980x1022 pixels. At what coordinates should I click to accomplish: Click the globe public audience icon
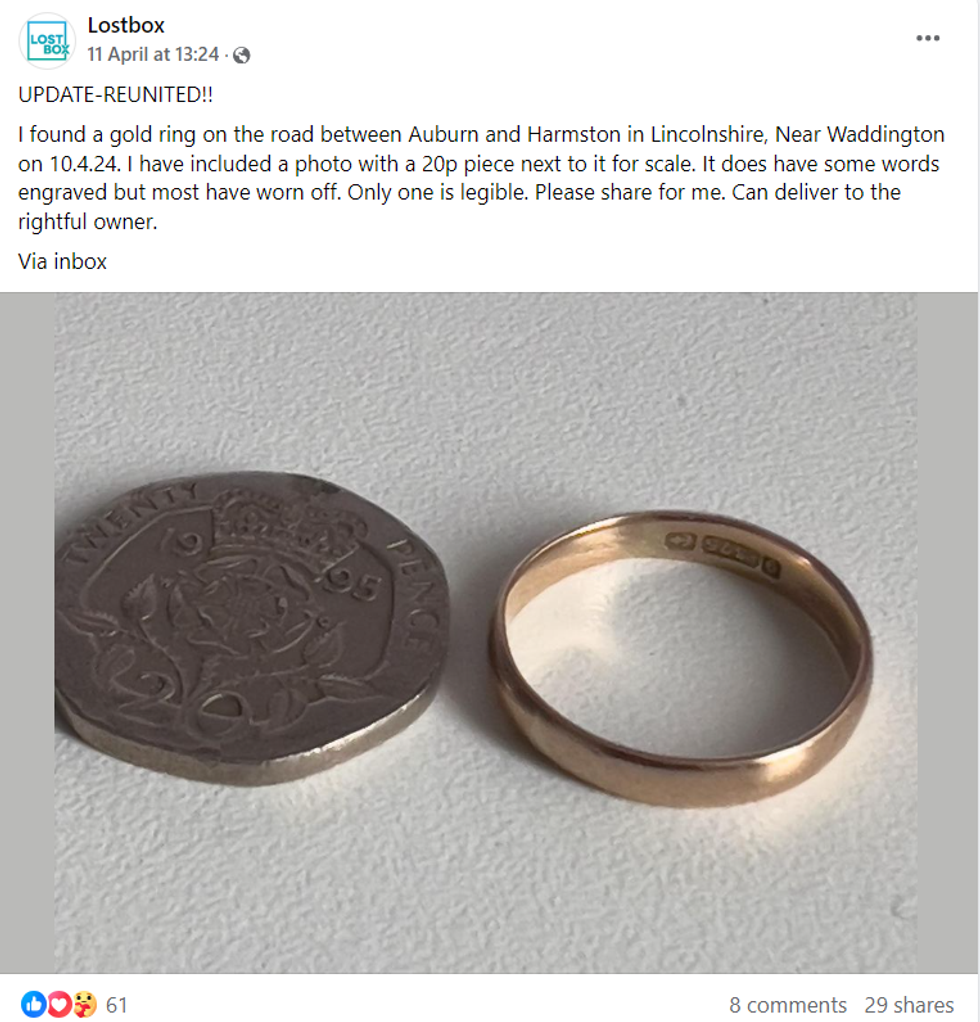pos(241,55)
